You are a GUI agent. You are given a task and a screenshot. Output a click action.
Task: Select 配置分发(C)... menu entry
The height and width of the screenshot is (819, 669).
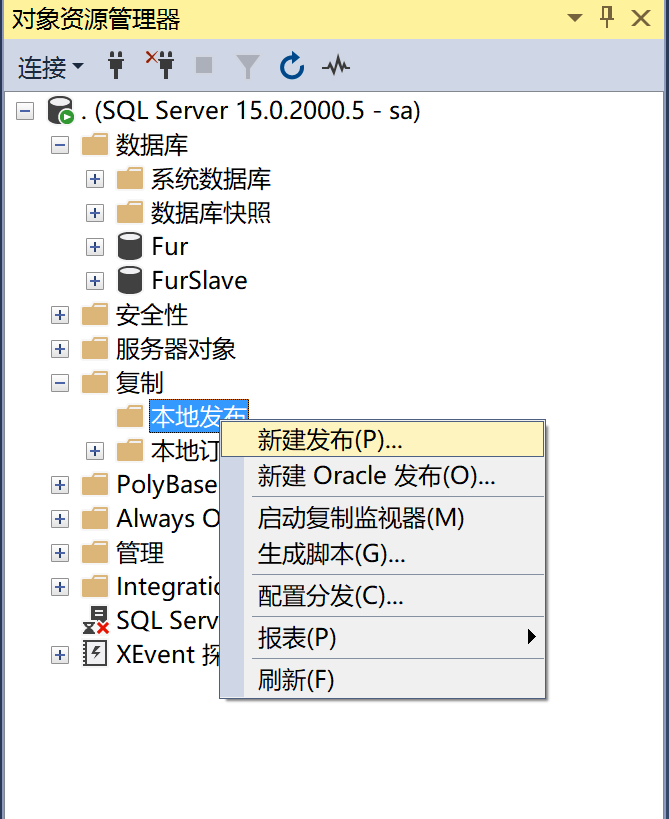point(330,597)
